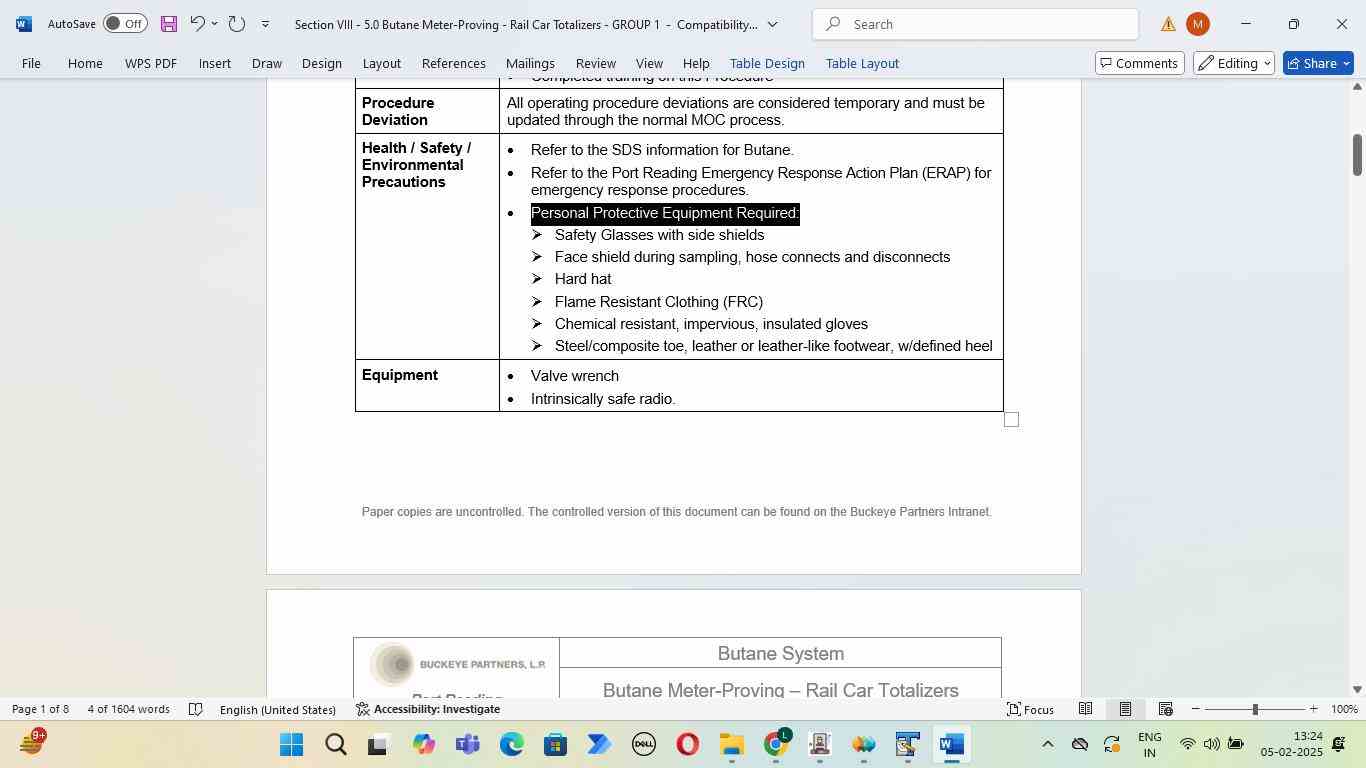Open the Draw tab
The width and height of the screenshot is (1366, 768).
(266, 63)
